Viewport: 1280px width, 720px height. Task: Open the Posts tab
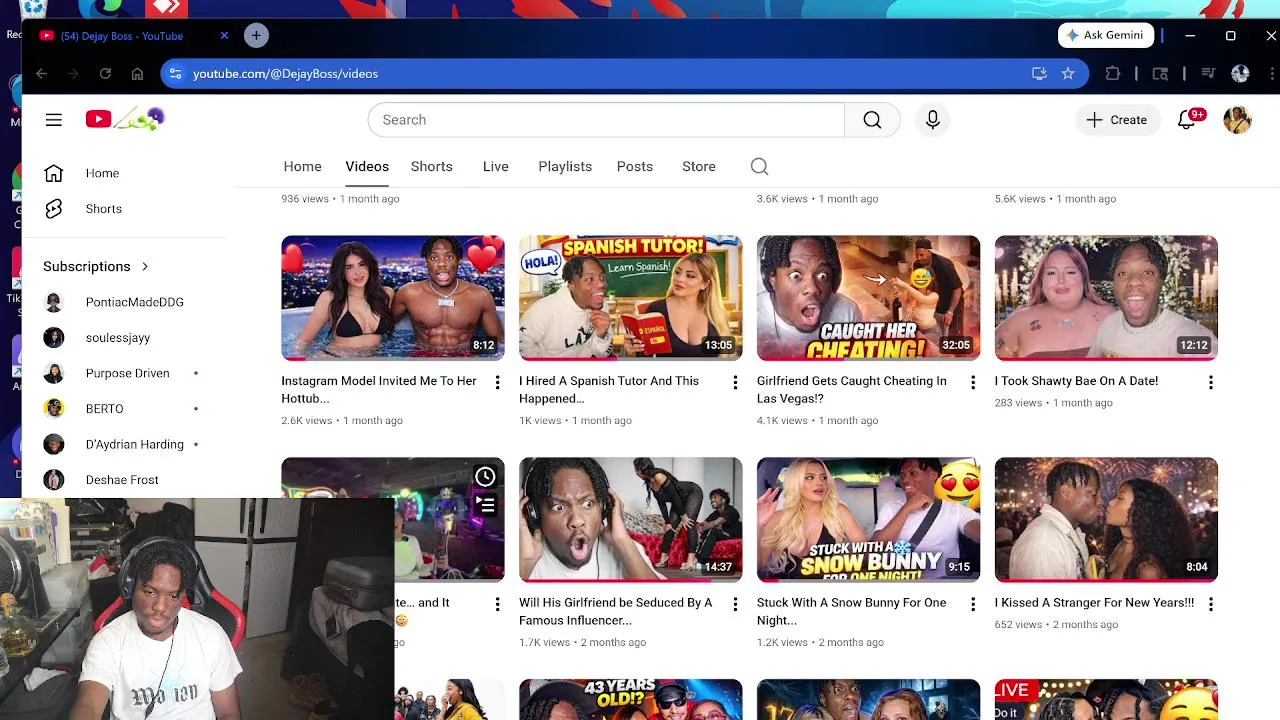[x=635, y=167]
